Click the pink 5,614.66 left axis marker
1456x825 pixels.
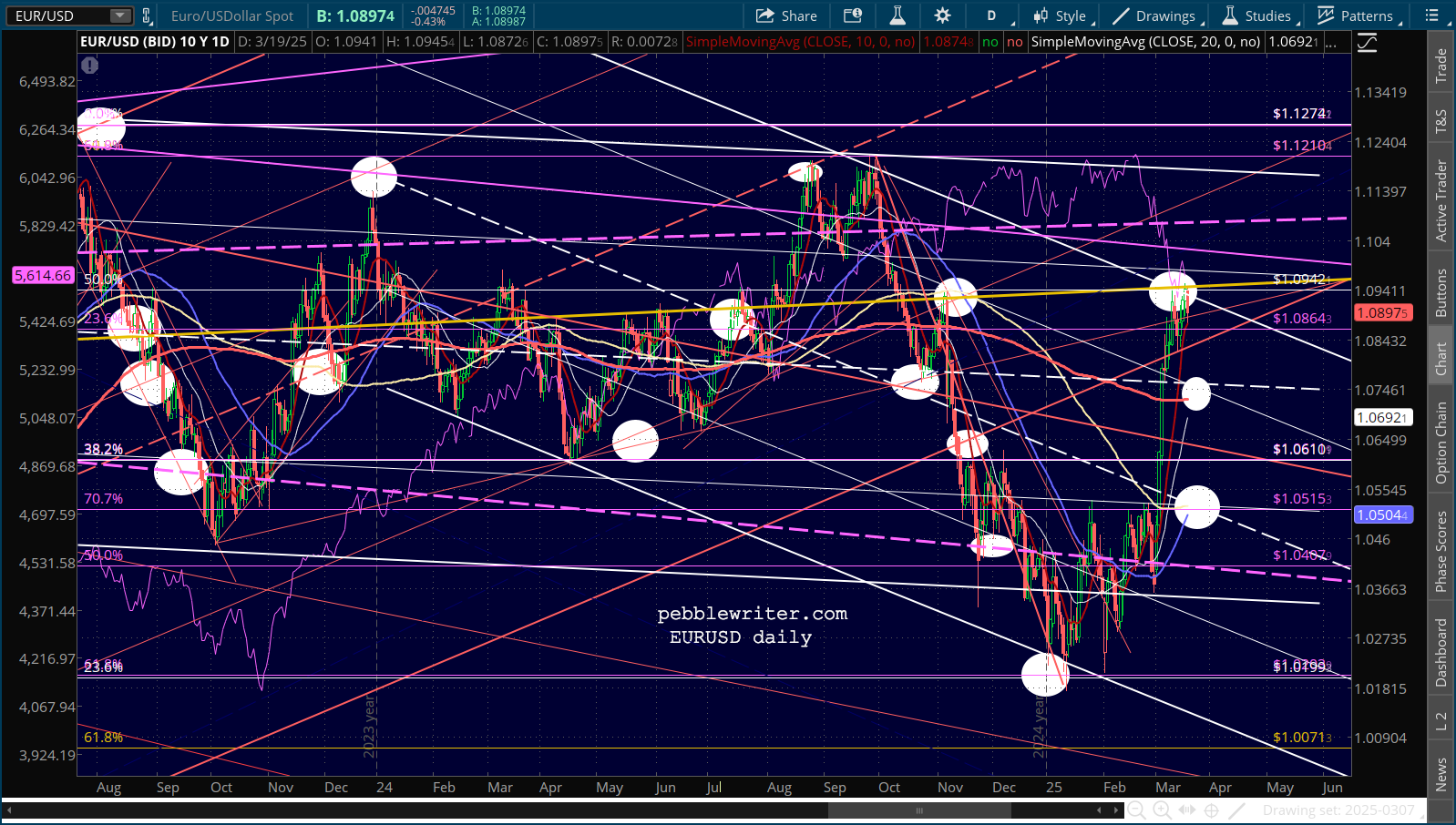[43, 275]
